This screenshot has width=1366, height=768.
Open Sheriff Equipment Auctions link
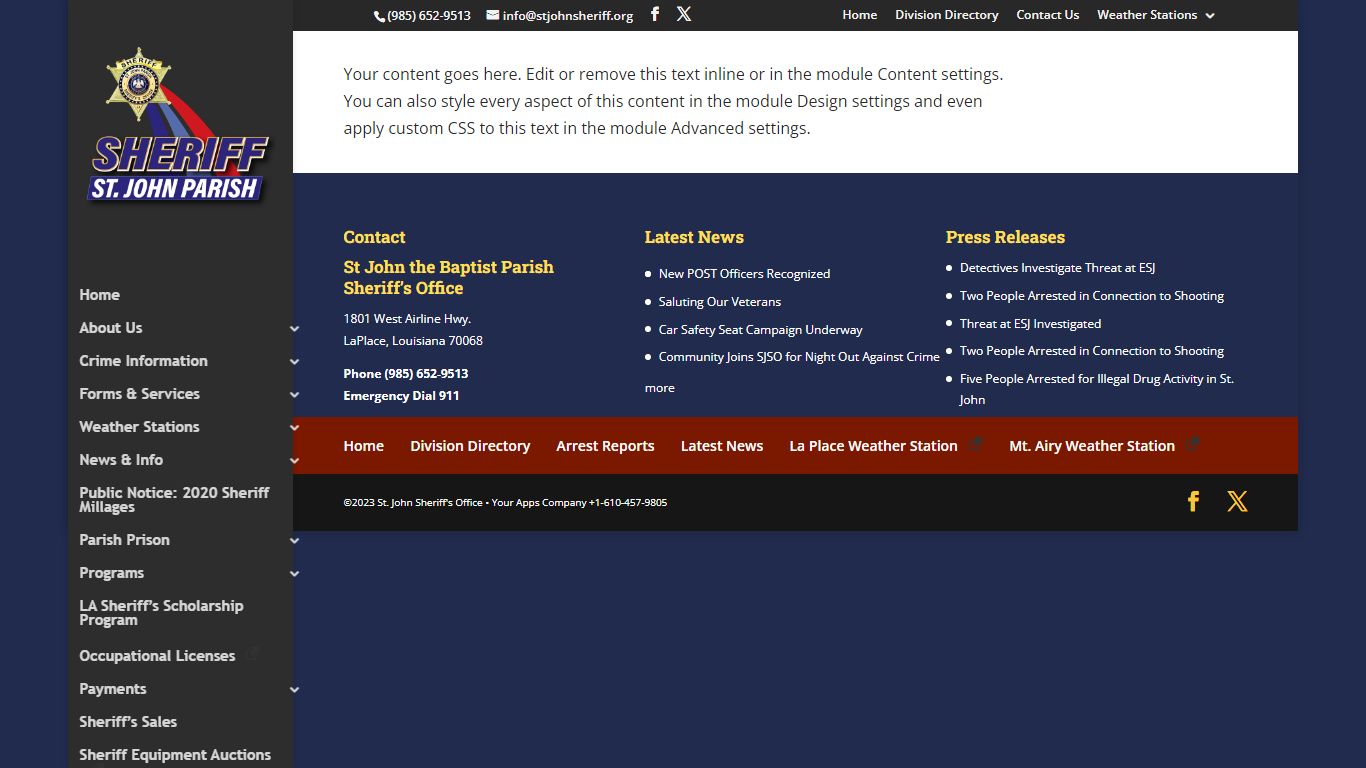[x=175, y=755]
